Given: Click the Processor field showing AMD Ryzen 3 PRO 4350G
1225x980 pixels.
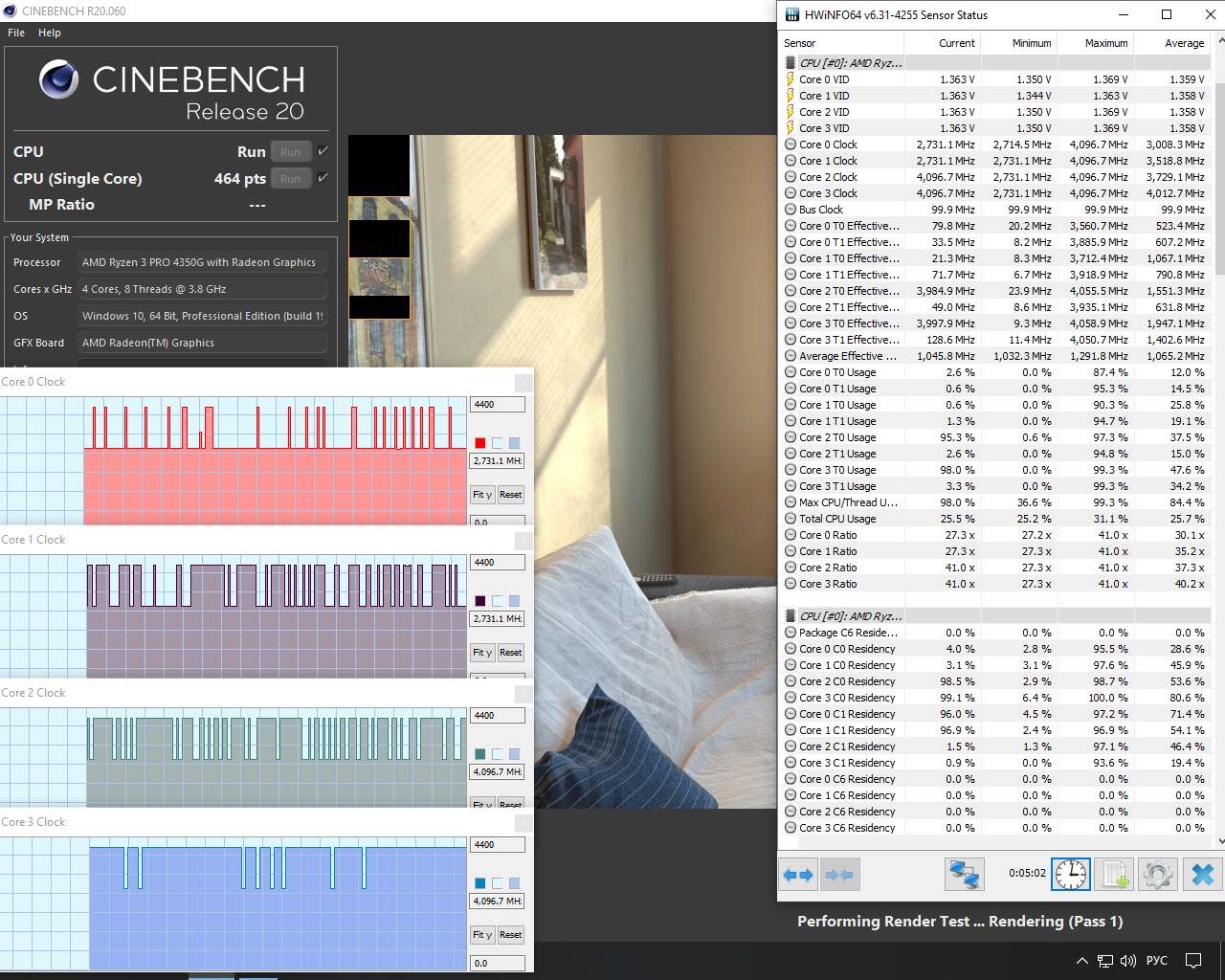Looking at the screenshot, I should 202,262.
